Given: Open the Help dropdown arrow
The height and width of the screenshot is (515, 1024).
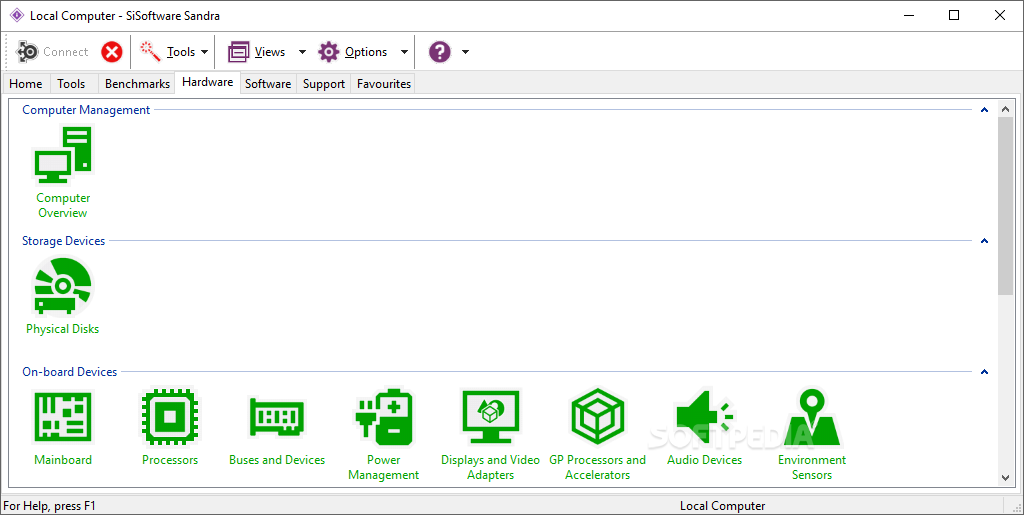Looking at the screenshot, I should (465, 52).
